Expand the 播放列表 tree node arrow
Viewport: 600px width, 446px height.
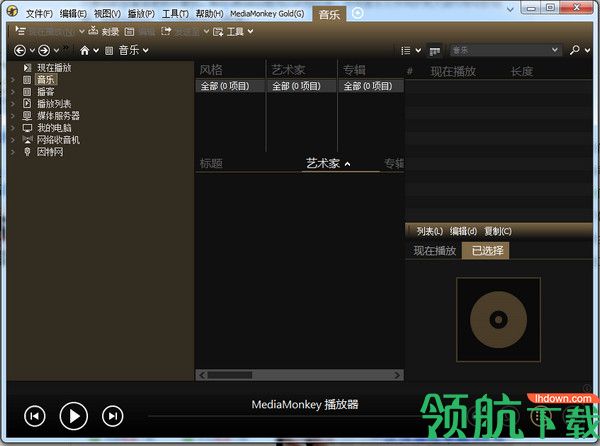13,104
